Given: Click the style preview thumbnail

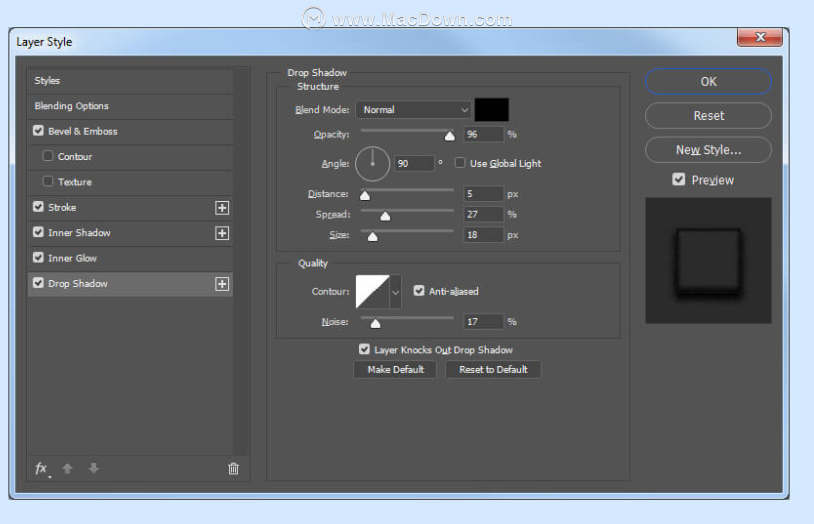Looking at the screenshot, I should 708,260.
